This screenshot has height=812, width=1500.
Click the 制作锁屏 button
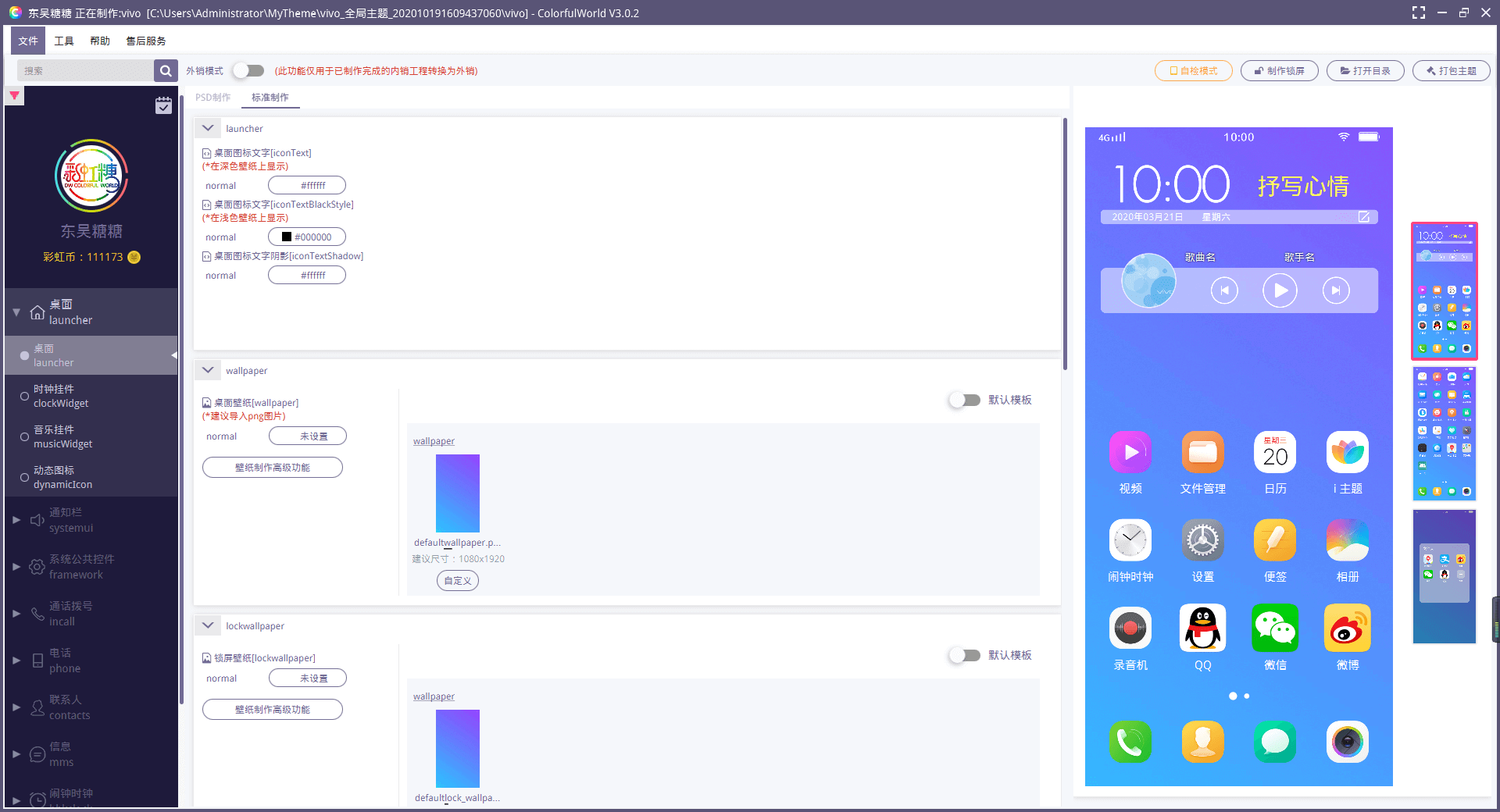coord(1279,71)
